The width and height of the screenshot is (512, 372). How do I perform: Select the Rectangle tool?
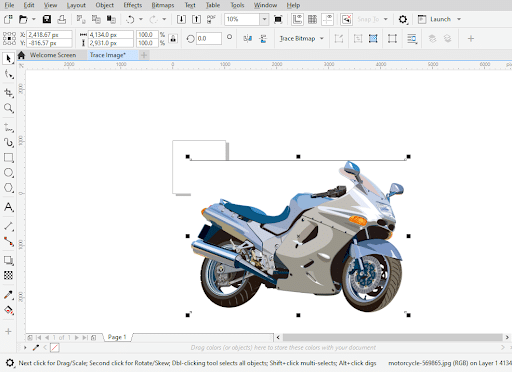click(8, 158)
